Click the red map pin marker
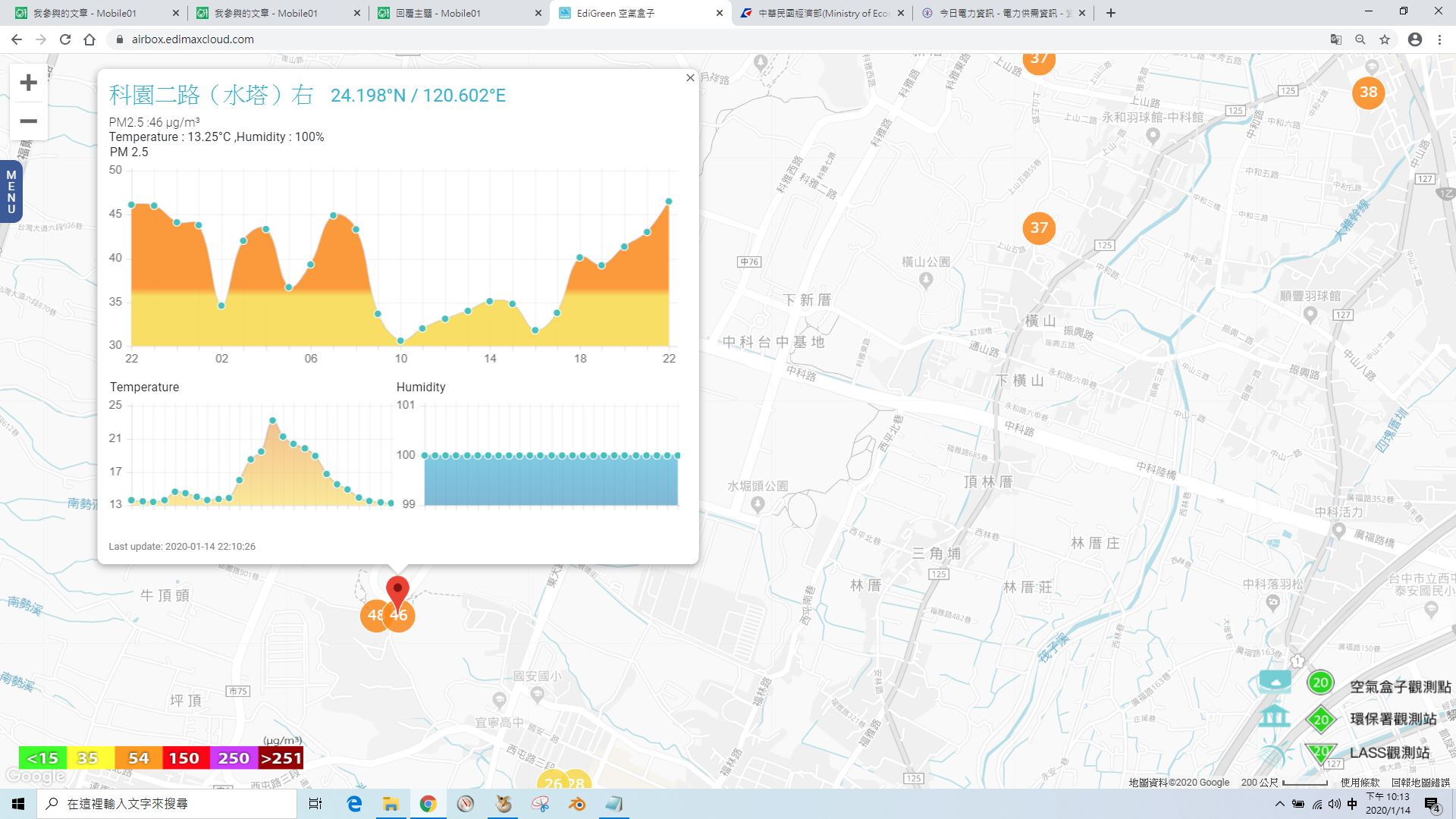Image resolution: width=1456 pixels, height=819 pixels. click(x=397, y=593)
